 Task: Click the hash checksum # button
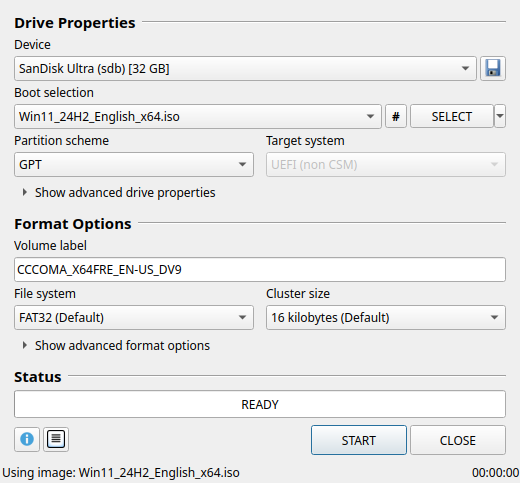(x=396, y=116)
